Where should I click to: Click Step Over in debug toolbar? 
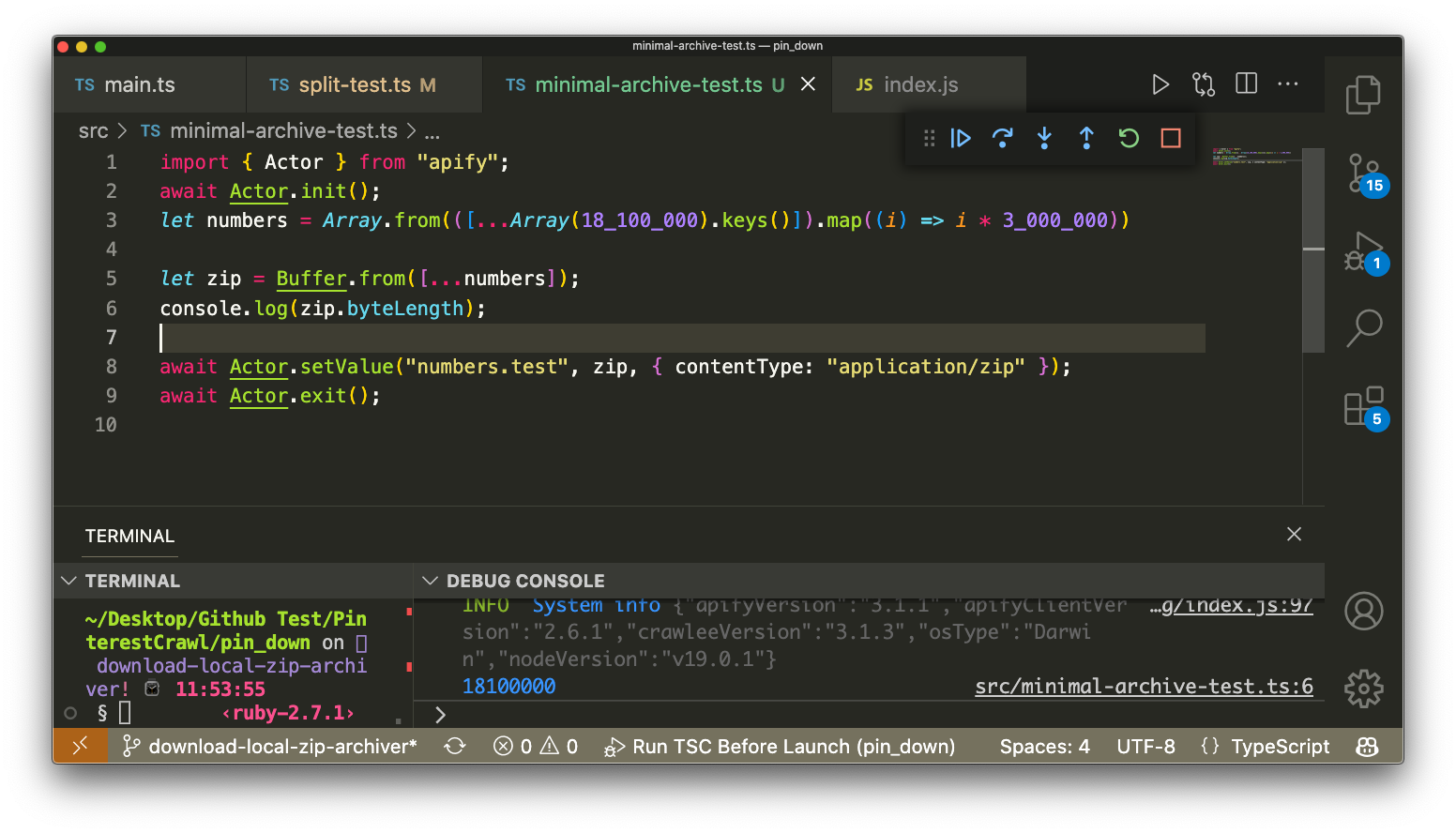point(1002,139)
